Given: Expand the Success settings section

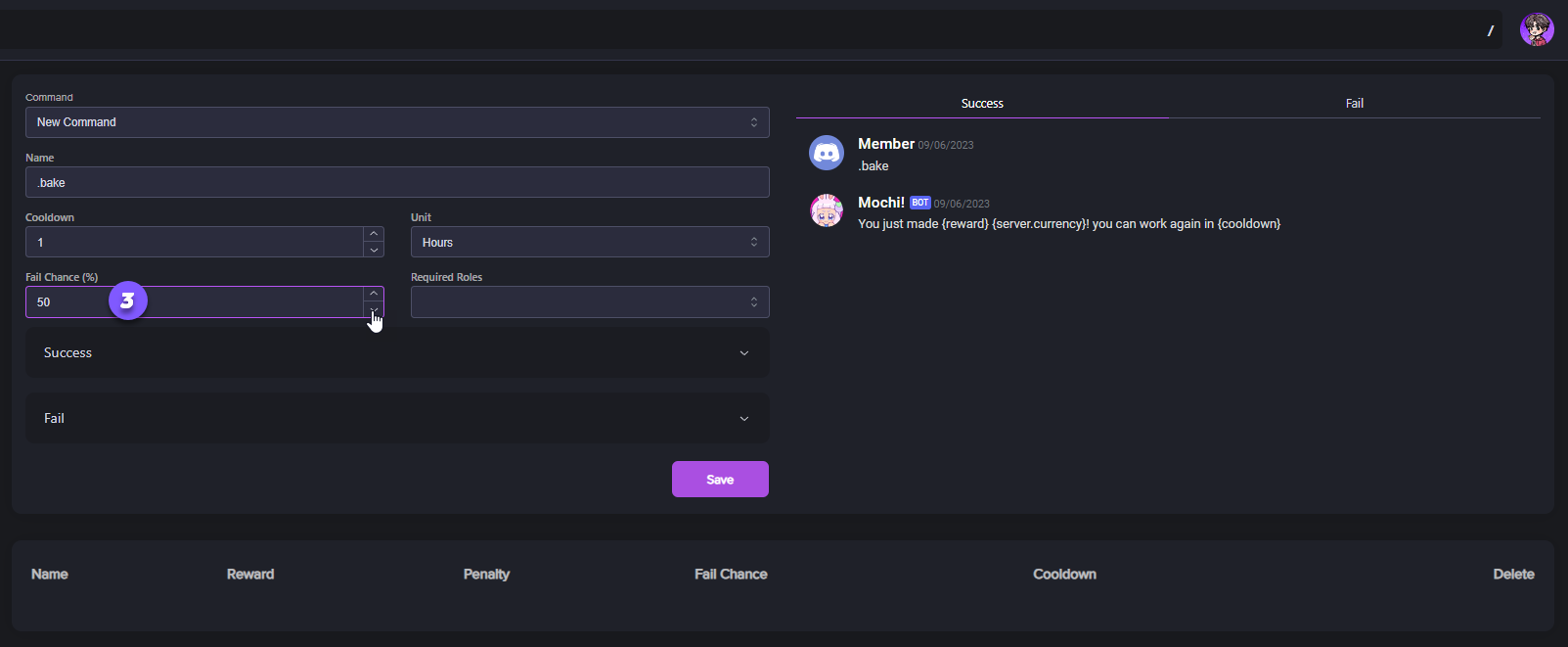Looking at the screenshot, I should (x=396, y=352).
